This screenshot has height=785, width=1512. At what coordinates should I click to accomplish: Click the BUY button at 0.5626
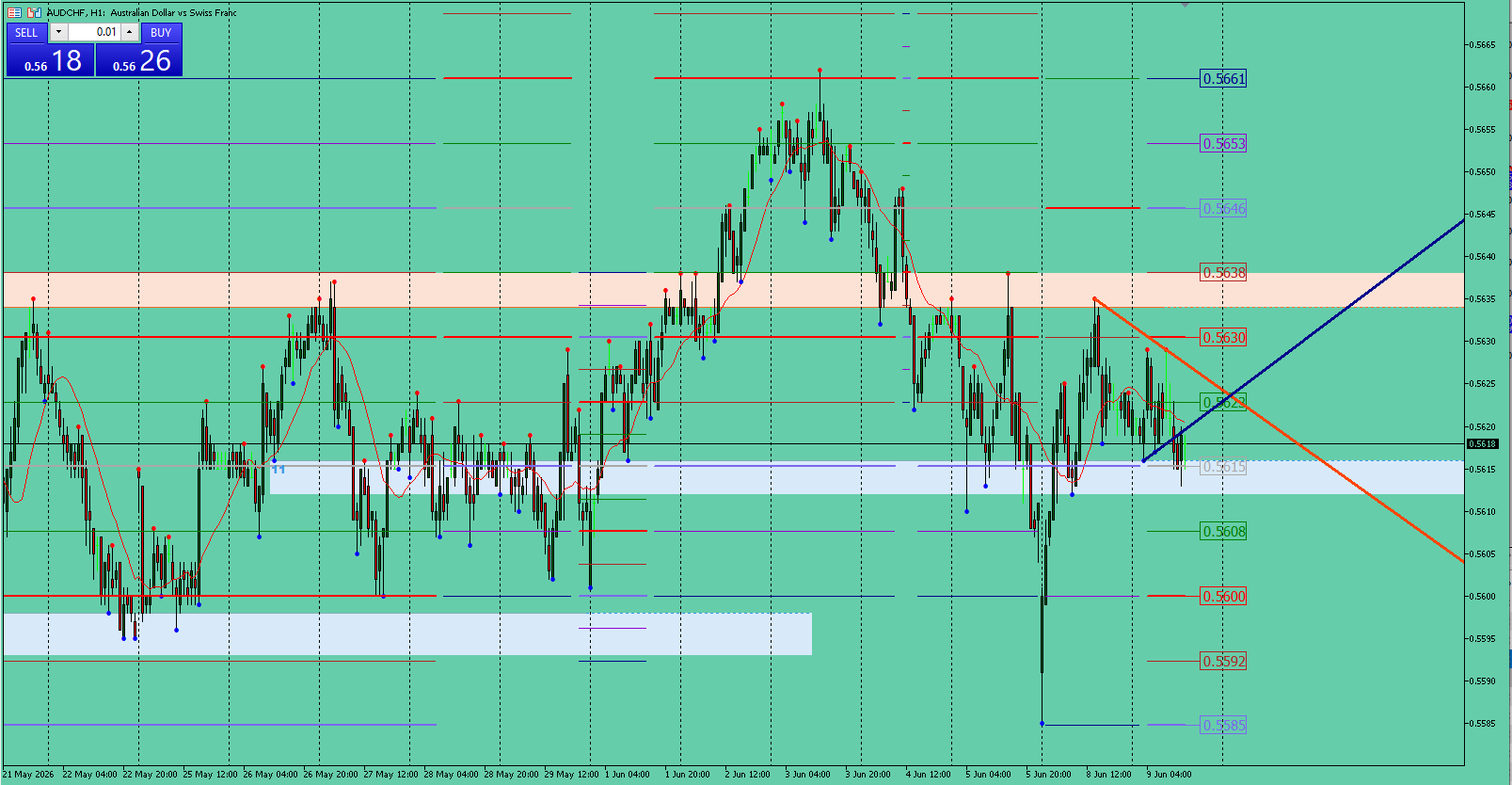[x=139, y=50]
